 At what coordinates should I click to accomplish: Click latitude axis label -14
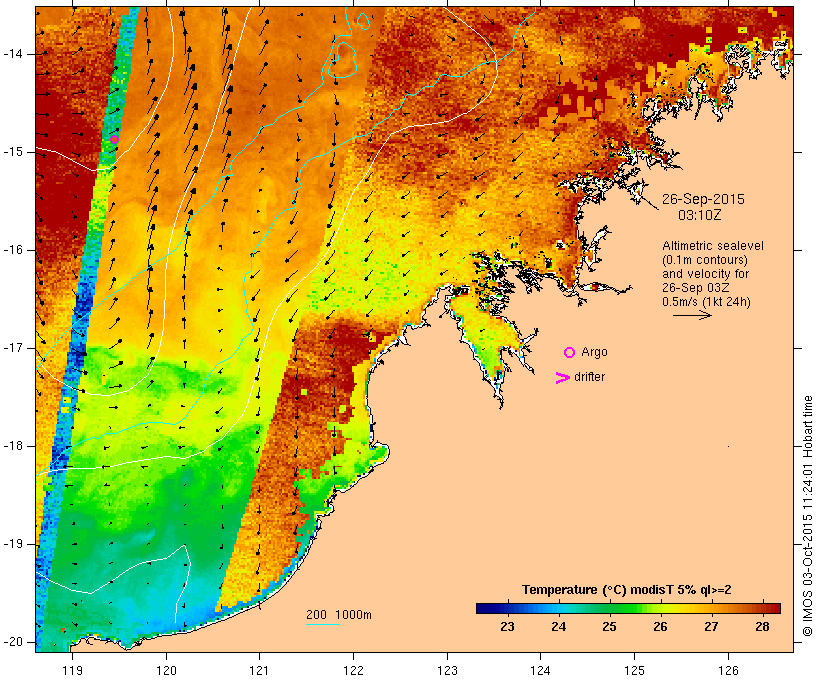(12, 54)
